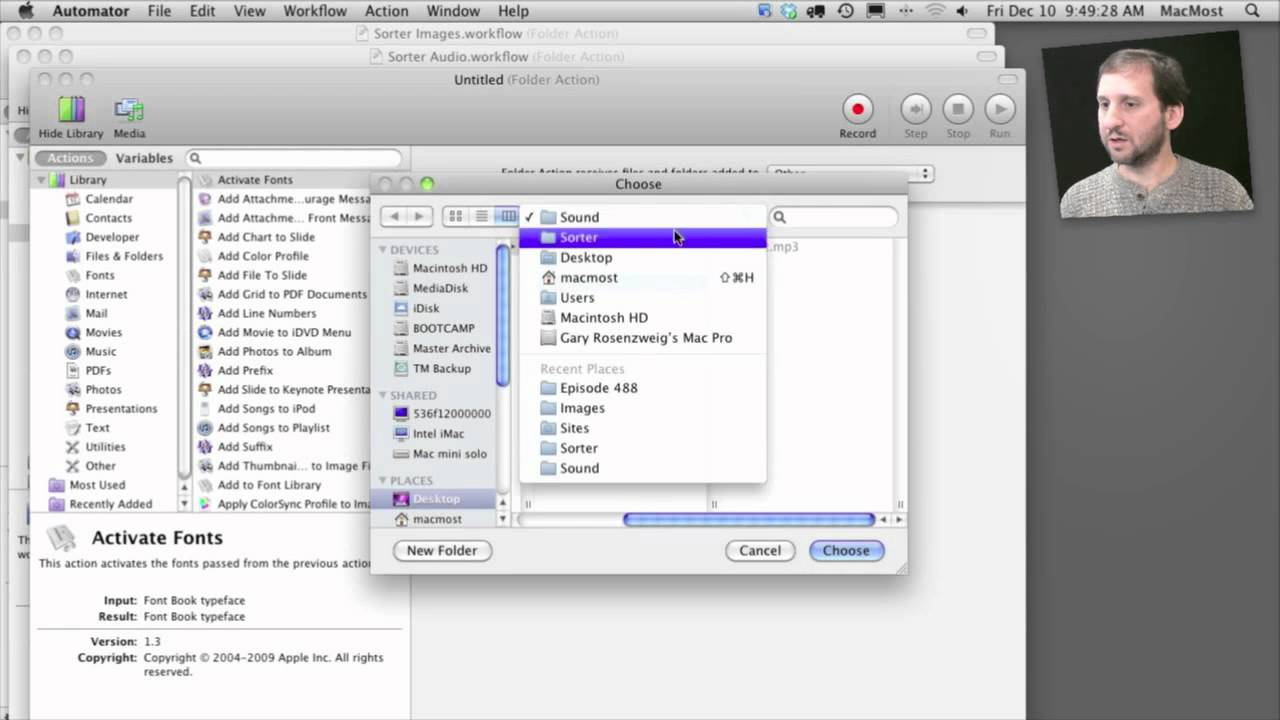
Task: Collapse the DEVICES sidebar section
Action: pos(382,250)
